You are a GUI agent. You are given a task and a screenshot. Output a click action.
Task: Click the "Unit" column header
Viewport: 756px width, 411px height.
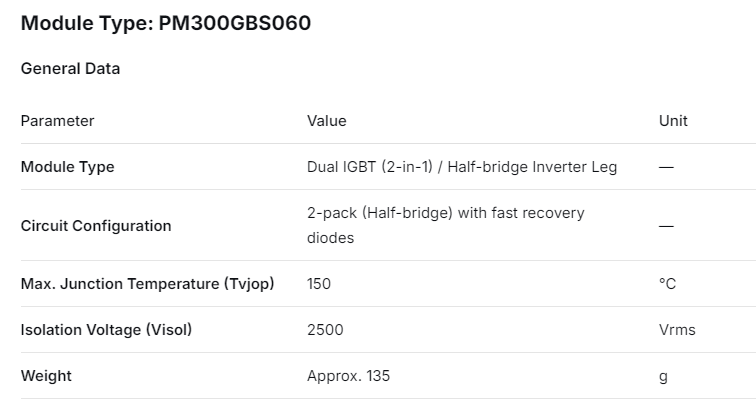point(673,121)
